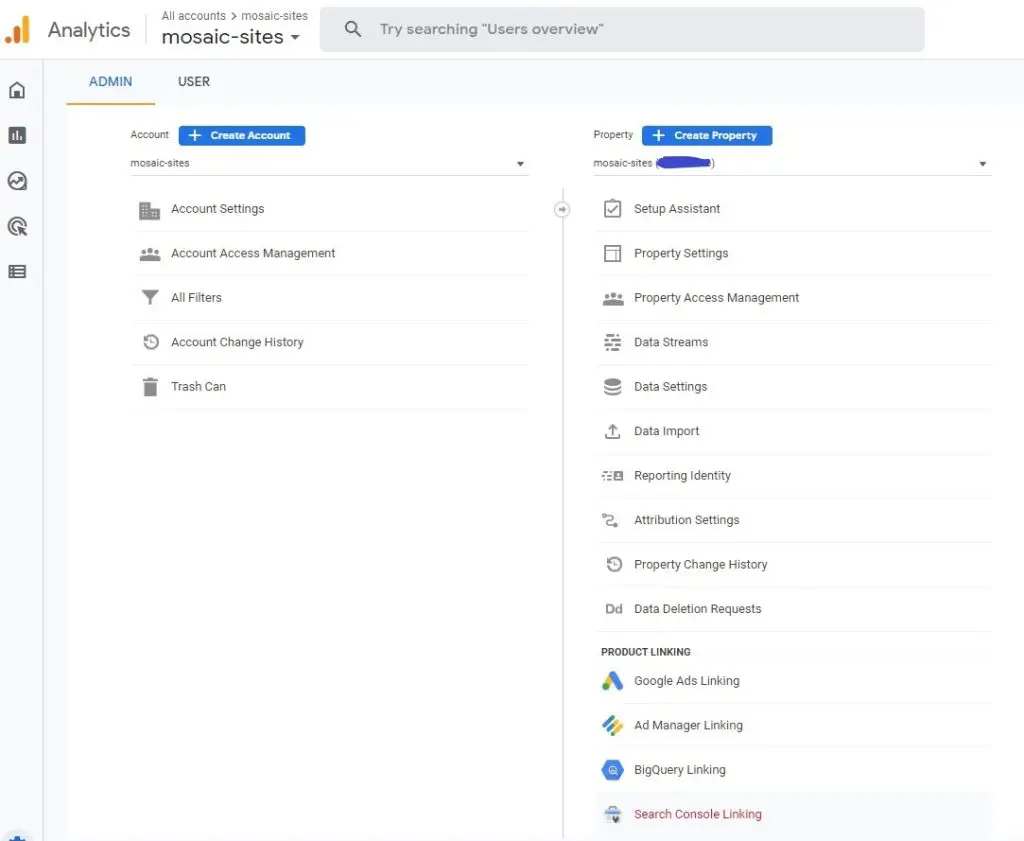Click the Reporting Identity icon

613,476
